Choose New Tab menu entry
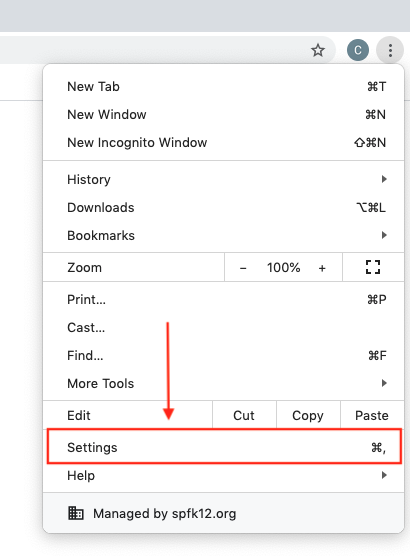 tap(223, 86)
